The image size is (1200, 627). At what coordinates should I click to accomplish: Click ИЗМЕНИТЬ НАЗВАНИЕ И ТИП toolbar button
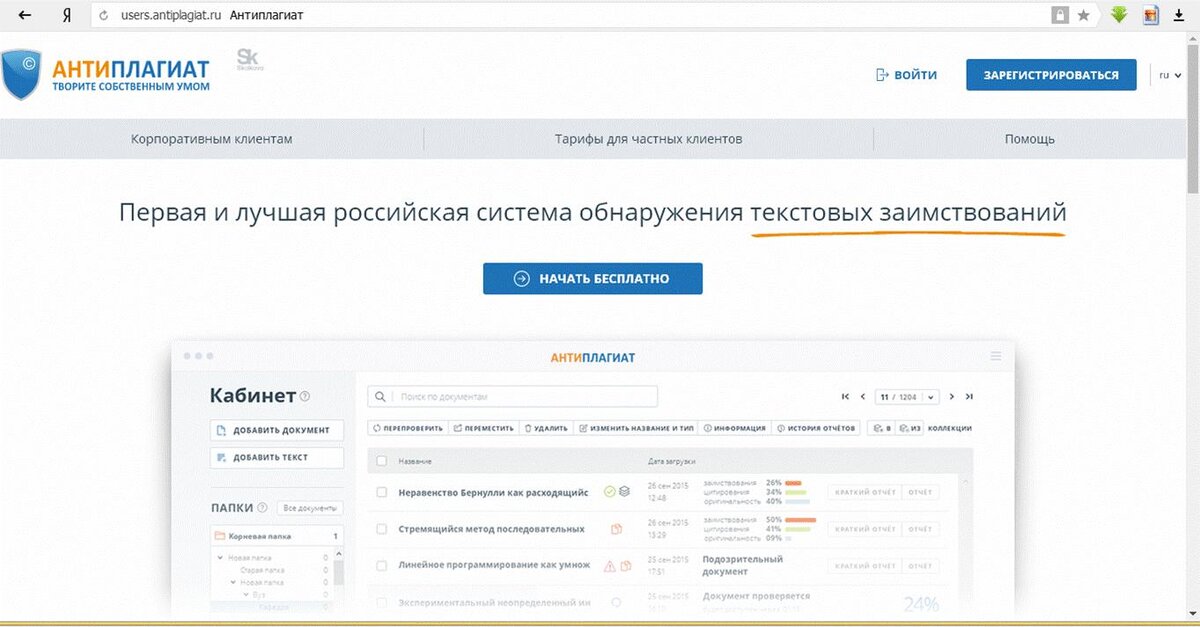coord(636,428)
